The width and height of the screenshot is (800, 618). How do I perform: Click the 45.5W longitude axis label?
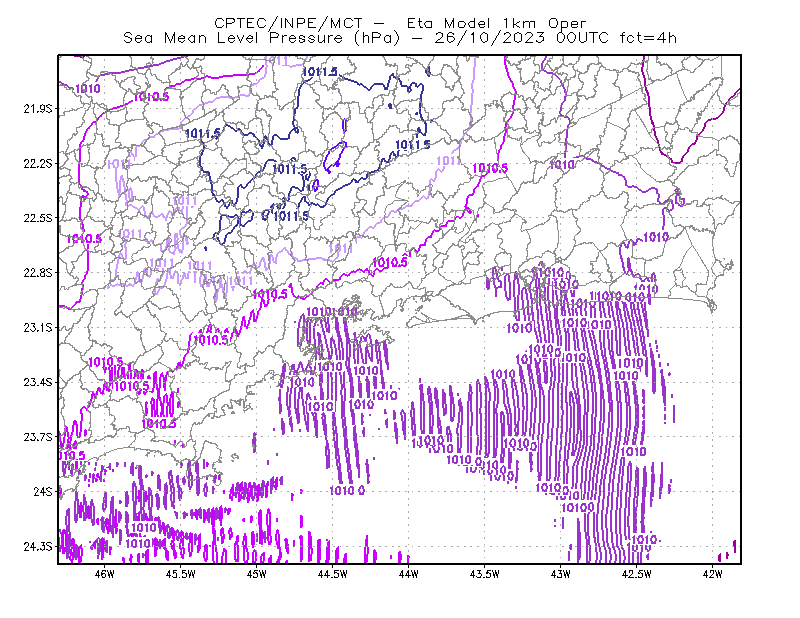[181, 574]
